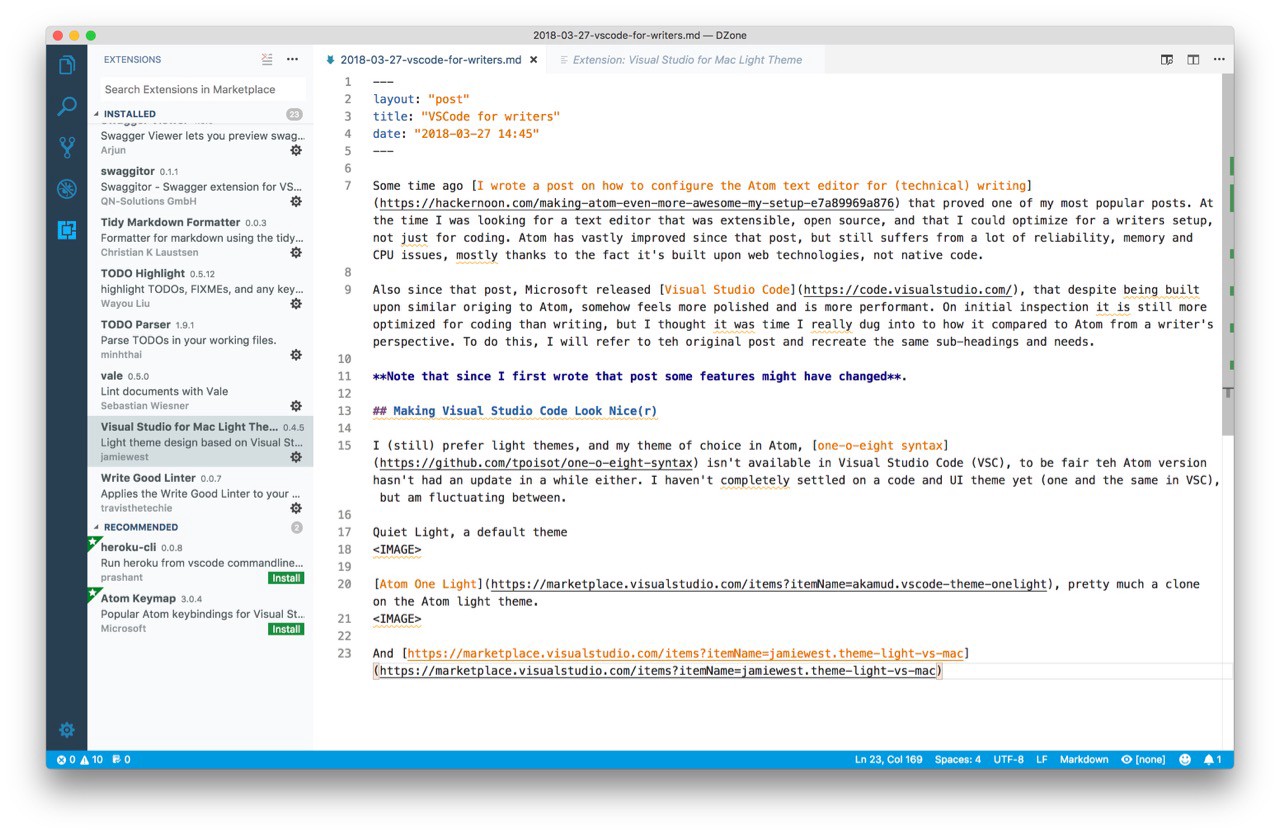
Task: Open the Explorer view in activity bar
Action: click(x=67, y=65)
